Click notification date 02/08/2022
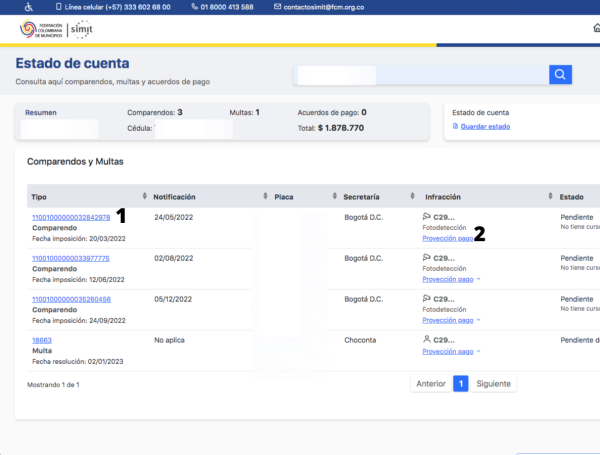Screen dimensions: 600x455 pos(174,258)
